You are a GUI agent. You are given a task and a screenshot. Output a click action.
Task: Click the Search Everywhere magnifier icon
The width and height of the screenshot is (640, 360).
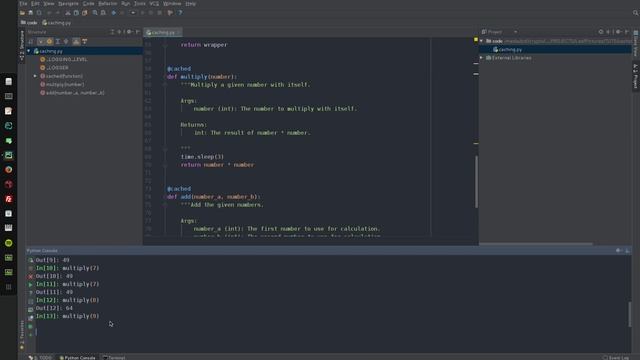pyautogui.click(x=636, y=13)
